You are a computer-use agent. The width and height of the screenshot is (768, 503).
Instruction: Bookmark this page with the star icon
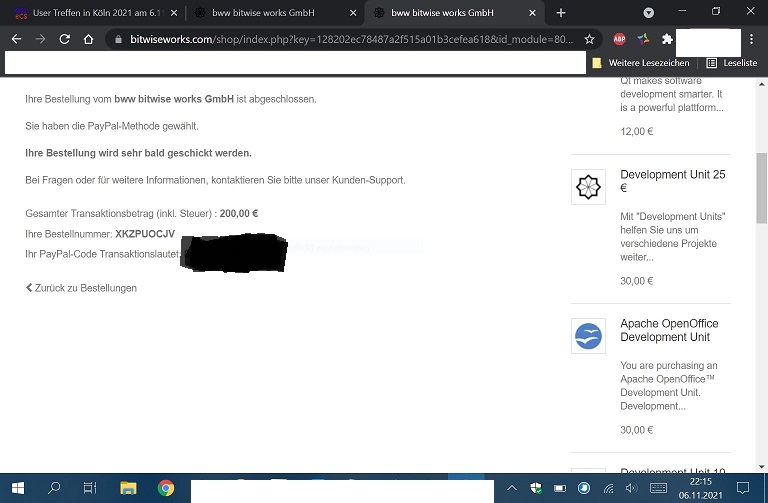[589, 39]
